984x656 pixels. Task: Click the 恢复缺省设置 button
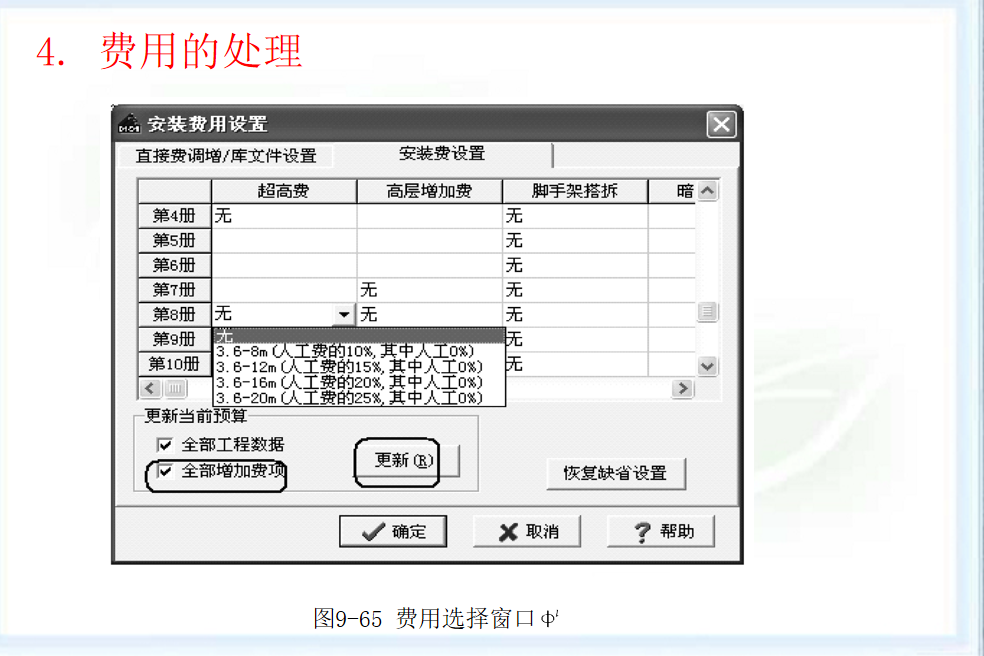[x=616, y=474]
